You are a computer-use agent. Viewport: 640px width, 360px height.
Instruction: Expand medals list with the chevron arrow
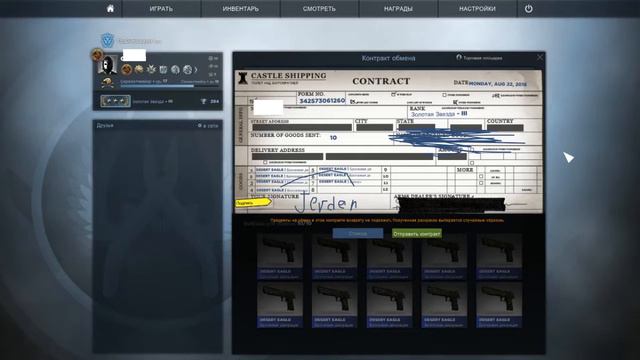coord(196,70)
